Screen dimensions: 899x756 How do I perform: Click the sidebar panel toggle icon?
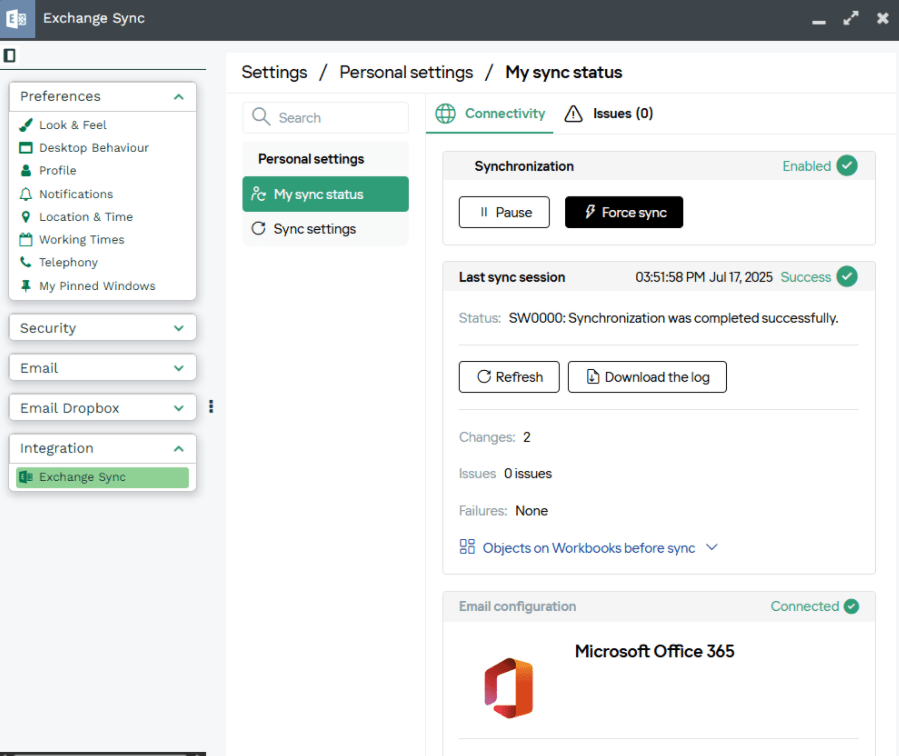tap(9, 56)
